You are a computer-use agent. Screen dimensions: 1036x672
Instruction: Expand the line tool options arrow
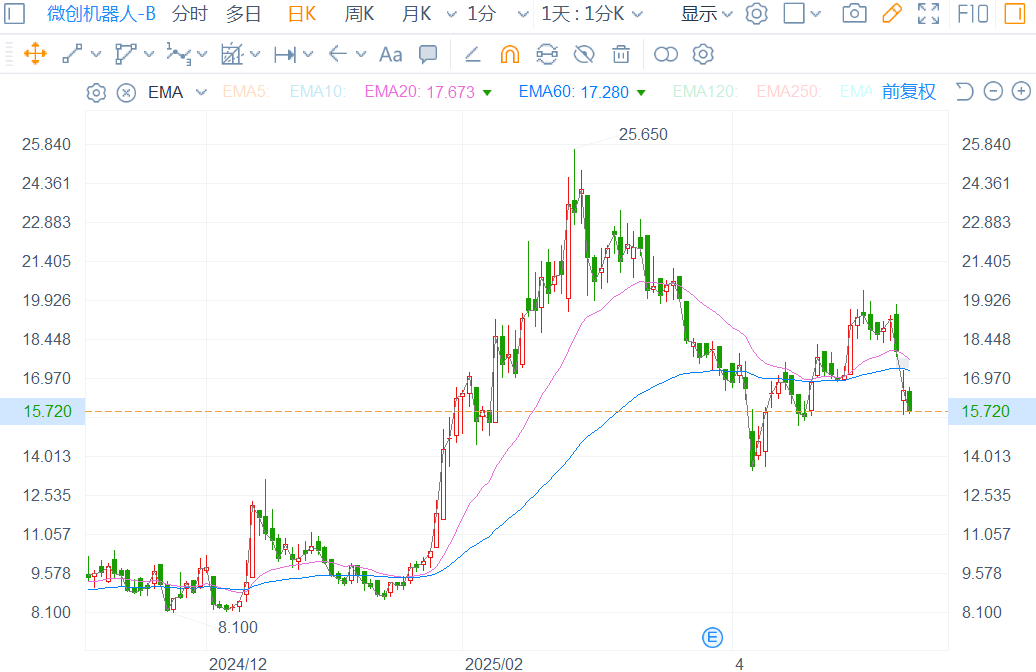click(96, 54)
